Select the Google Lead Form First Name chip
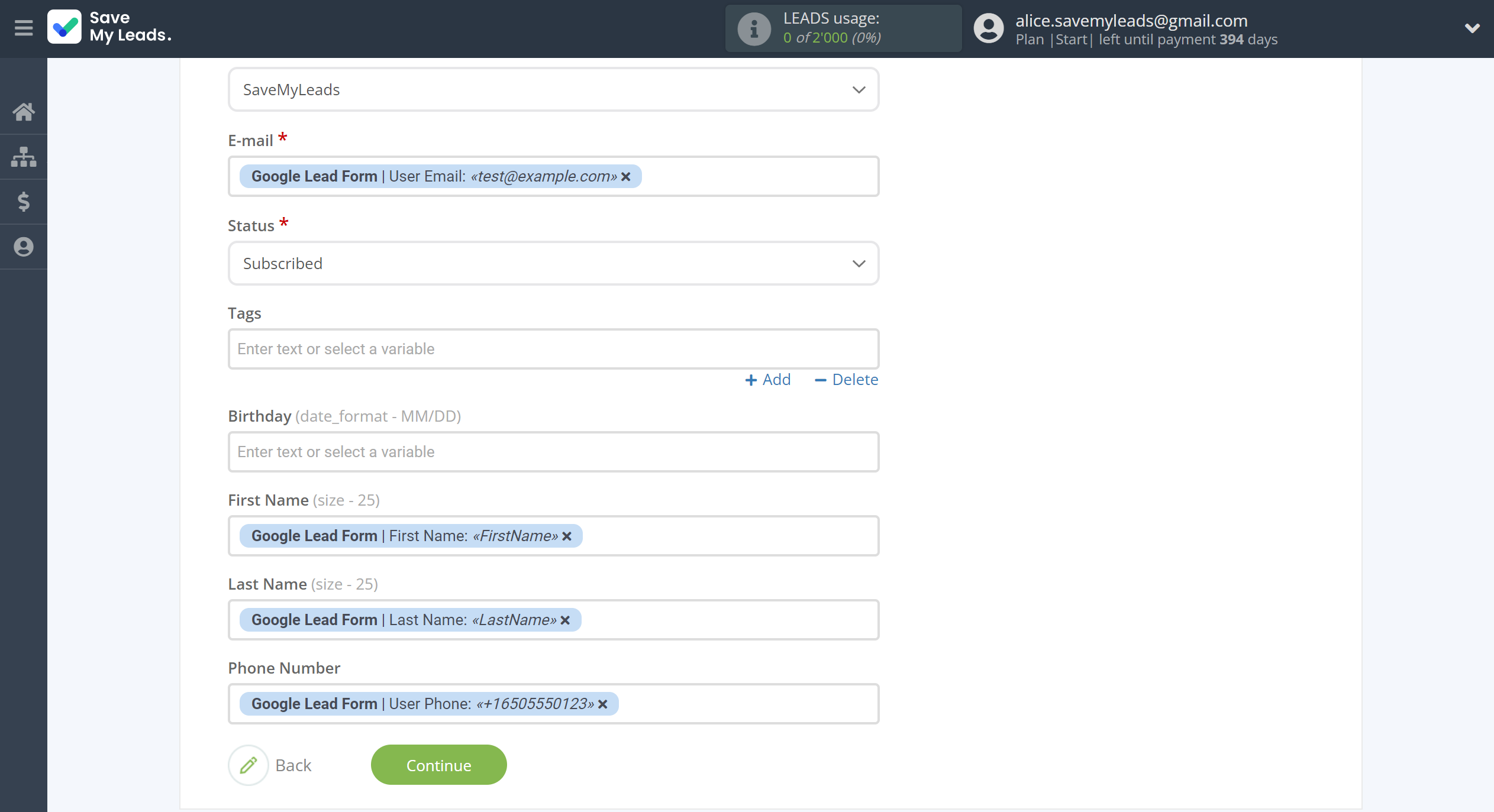The image size is (1494, 812). (x=411, y=536)
